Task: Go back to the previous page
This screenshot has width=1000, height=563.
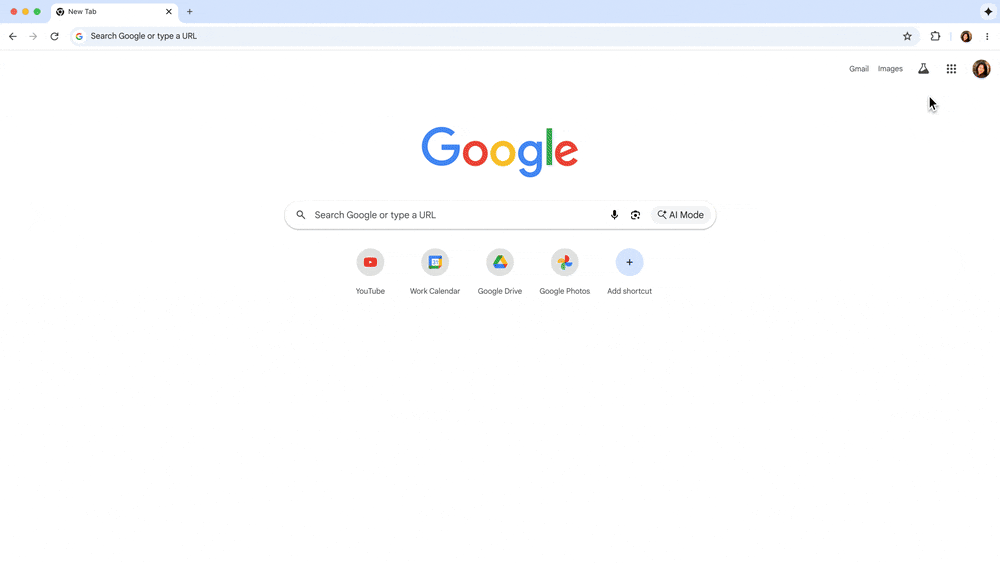Action: 13,36
